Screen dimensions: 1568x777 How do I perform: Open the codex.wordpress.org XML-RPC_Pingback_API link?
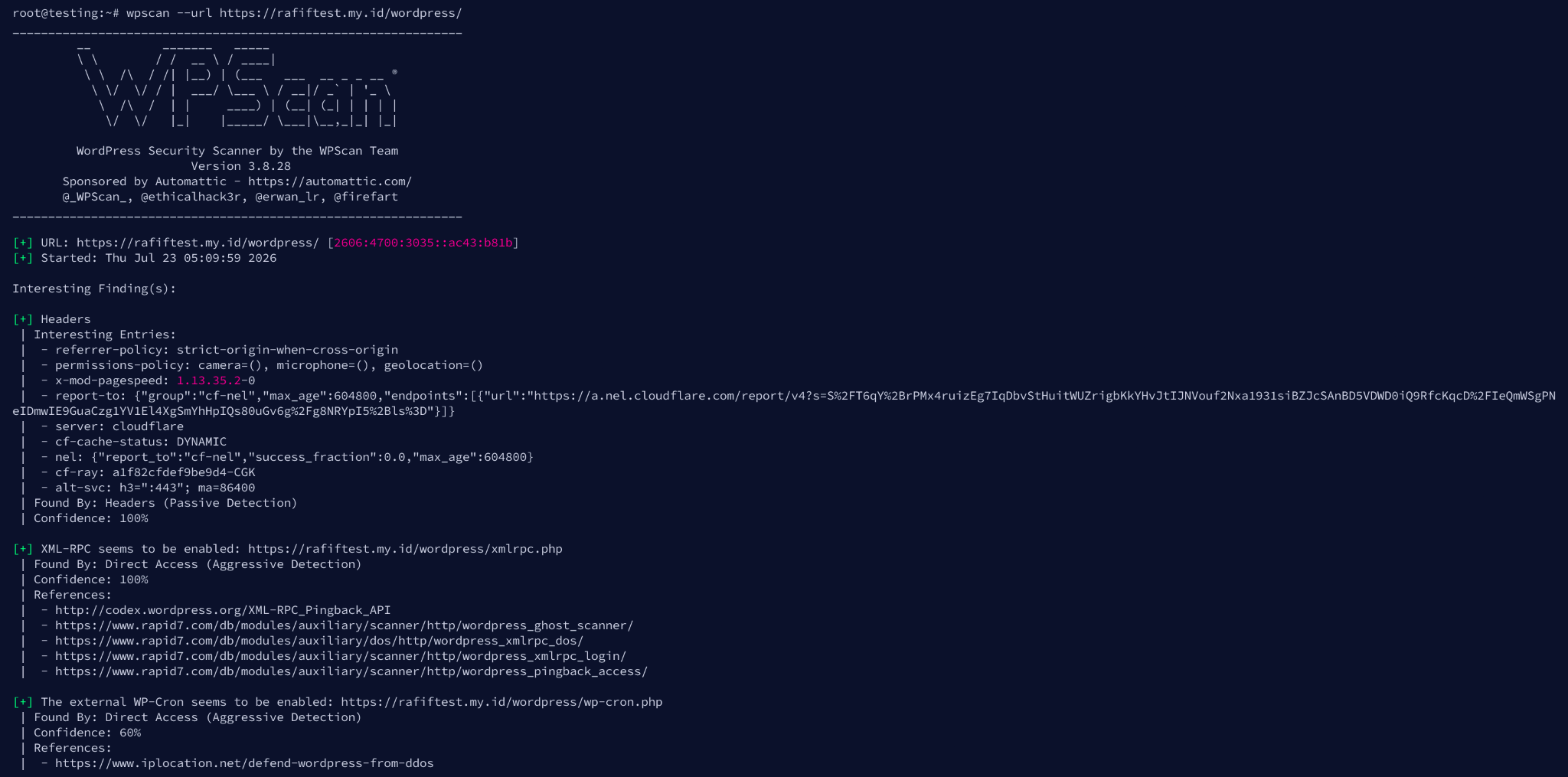223,610
